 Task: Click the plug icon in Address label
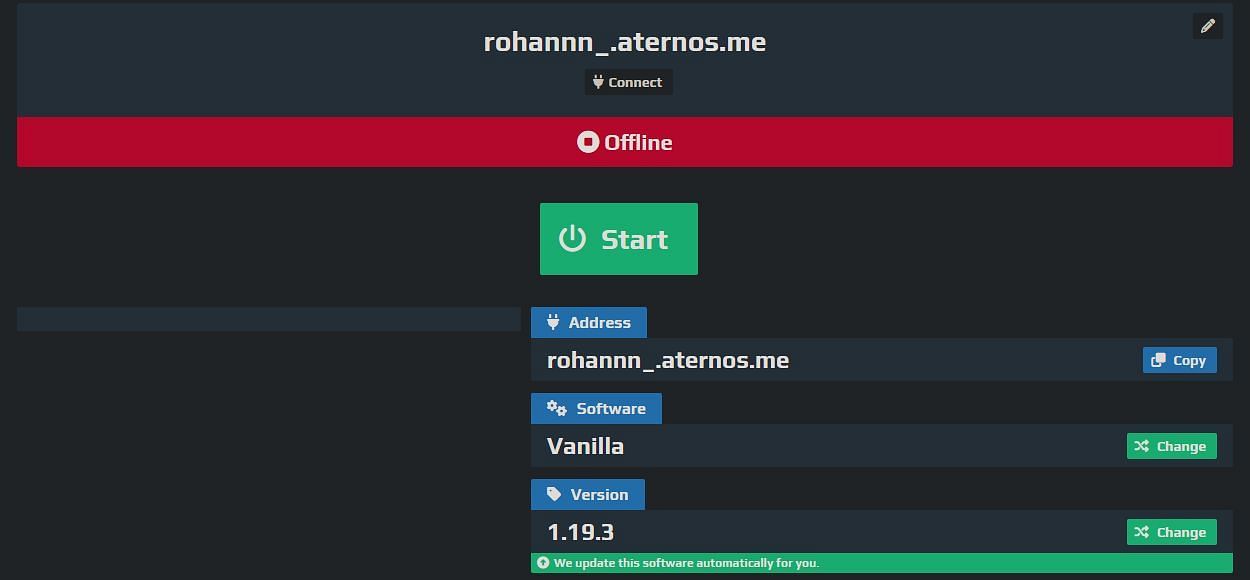553,322
